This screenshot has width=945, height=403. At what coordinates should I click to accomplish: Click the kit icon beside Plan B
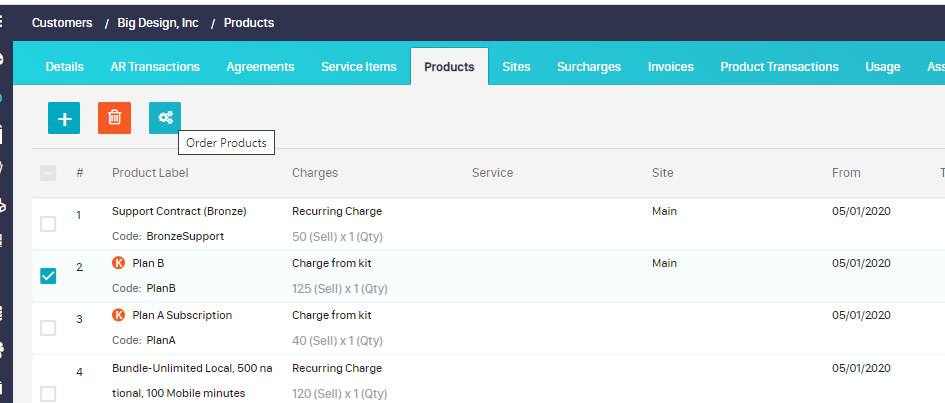point(119,263)
